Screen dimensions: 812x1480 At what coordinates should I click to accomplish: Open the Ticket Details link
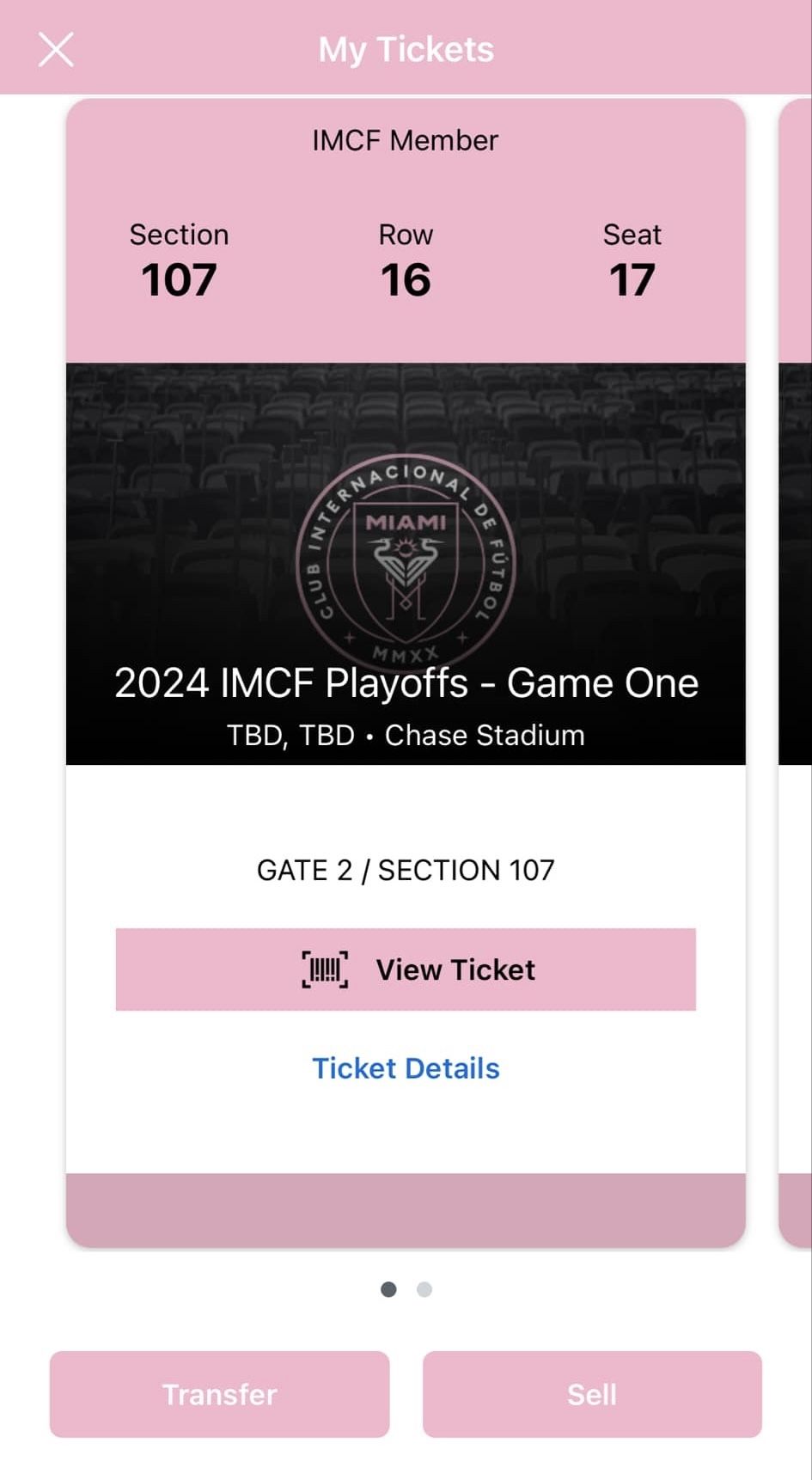point(406,1068)
